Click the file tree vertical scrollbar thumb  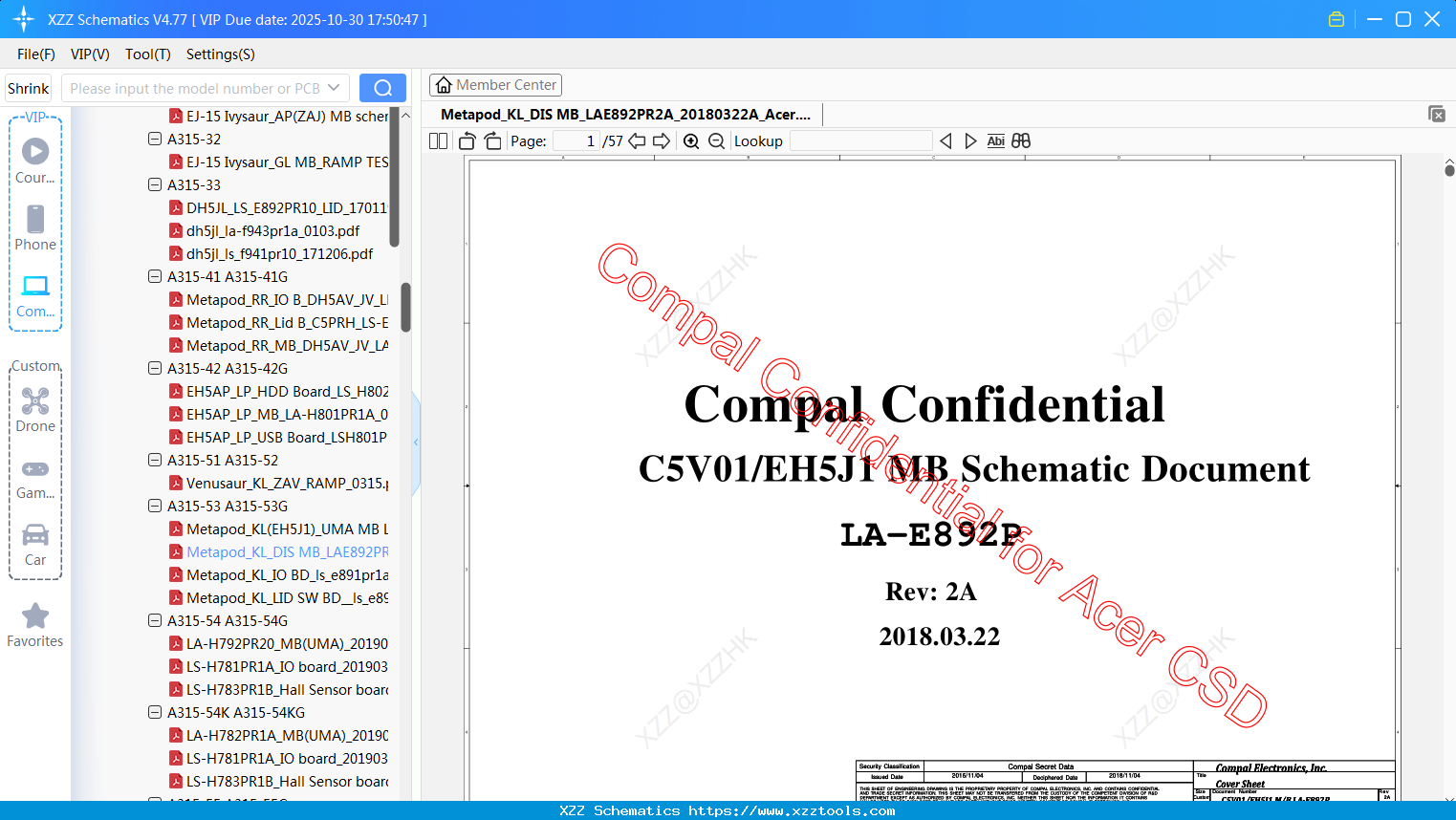[405, 307]
